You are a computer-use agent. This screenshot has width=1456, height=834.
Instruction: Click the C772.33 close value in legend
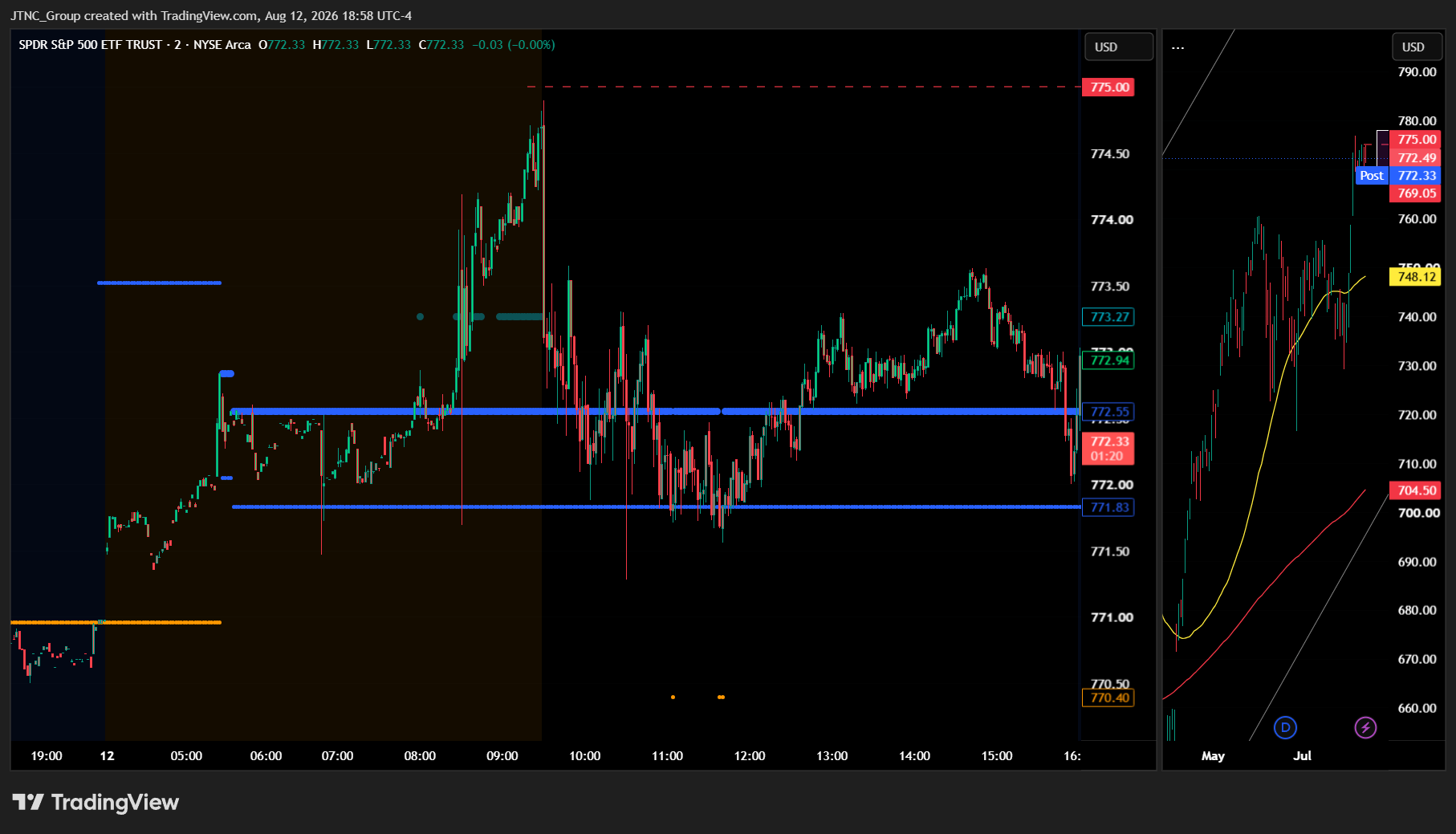[441, 45]
